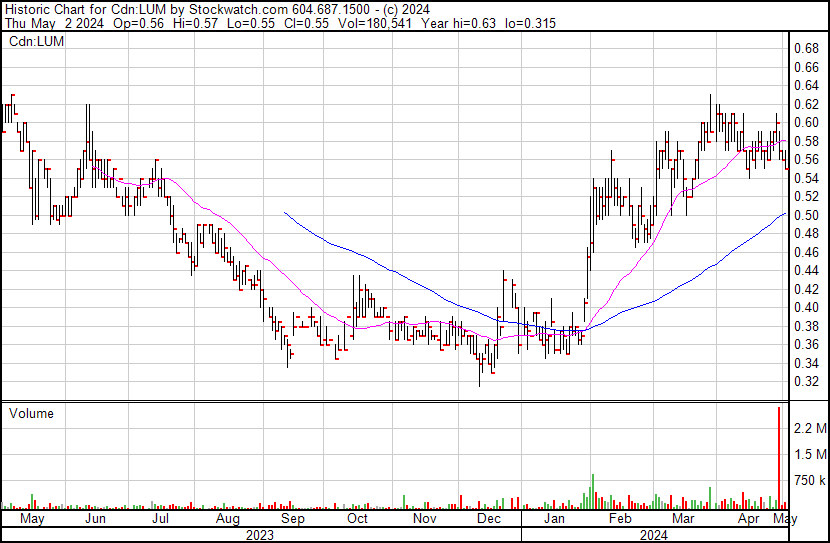
Task: Click the 0.34 price axis label
Action: point(806,363)
